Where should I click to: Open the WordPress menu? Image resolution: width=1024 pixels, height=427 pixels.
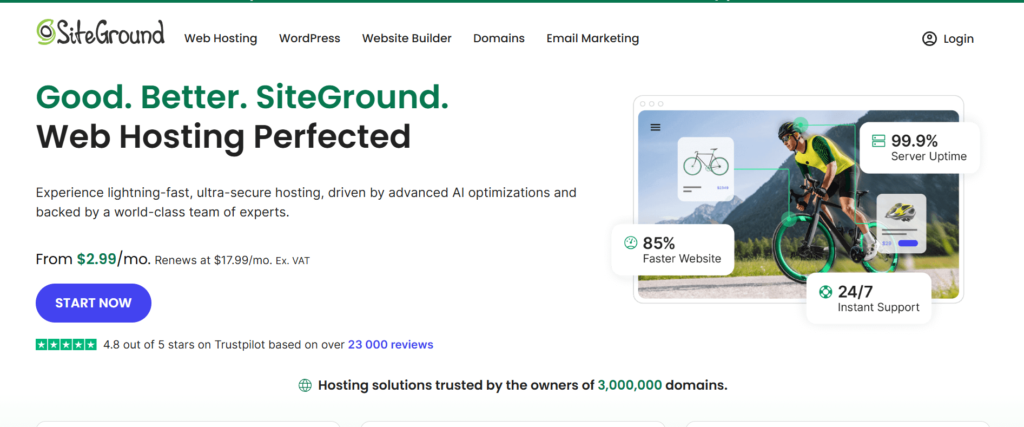pyautogui.click(x=310, y=39)
